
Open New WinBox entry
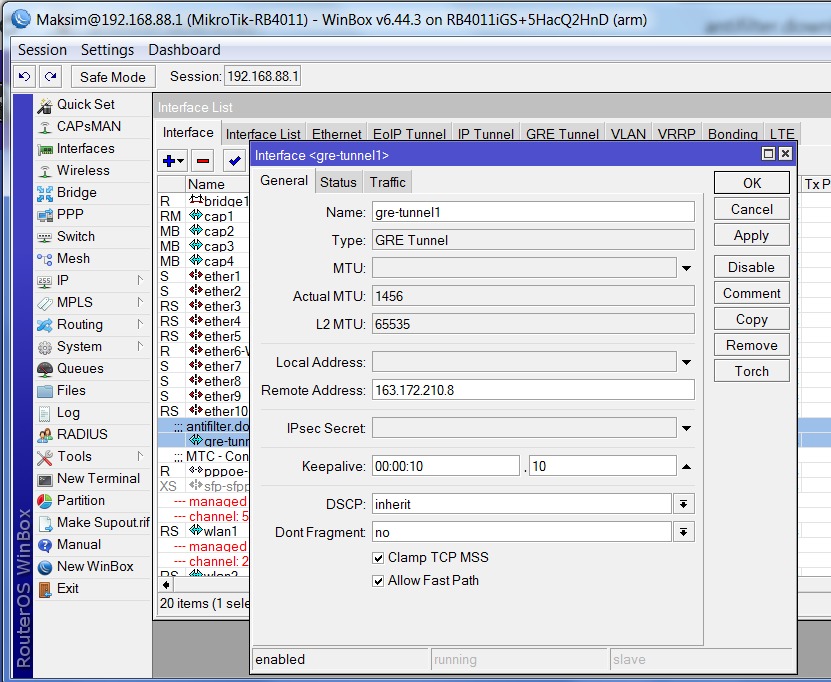tap(95, 566)
